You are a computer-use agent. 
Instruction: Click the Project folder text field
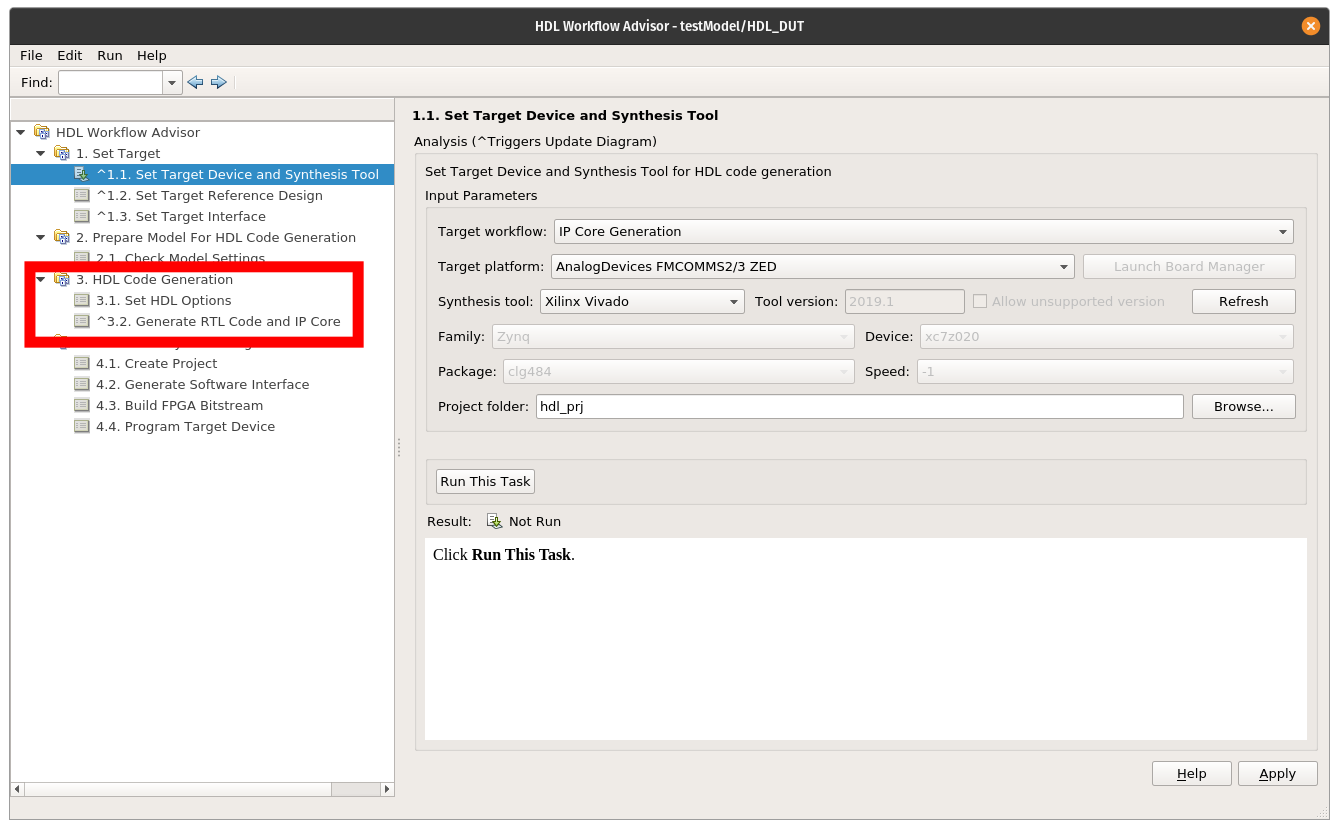pyautogui.click(x=859, y=406)
